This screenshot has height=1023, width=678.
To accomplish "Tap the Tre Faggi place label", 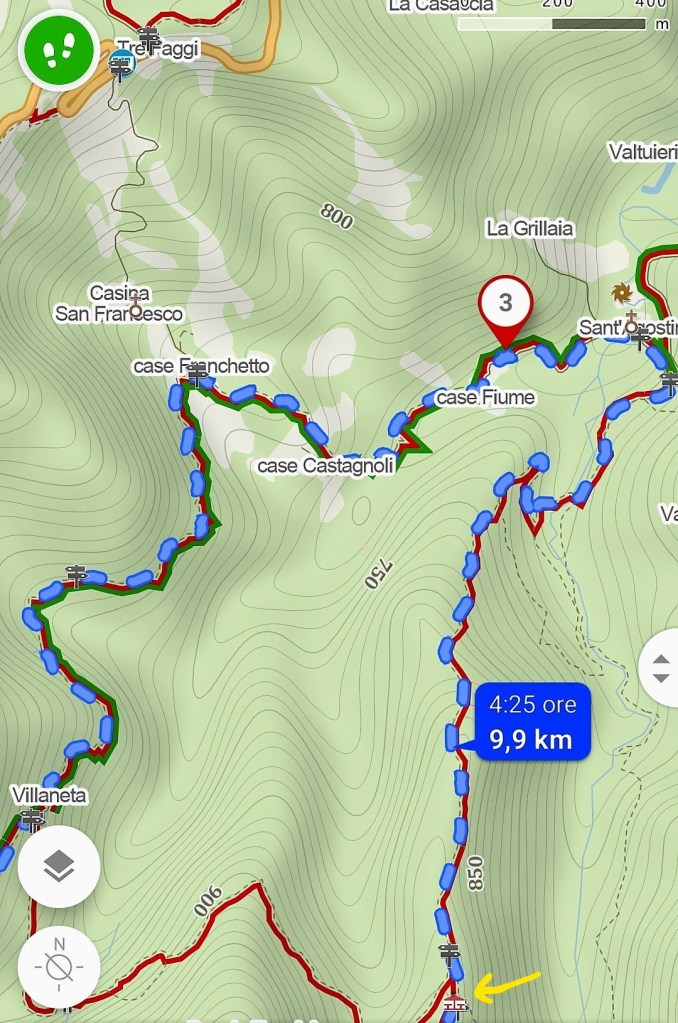I will tap(157, 49).
